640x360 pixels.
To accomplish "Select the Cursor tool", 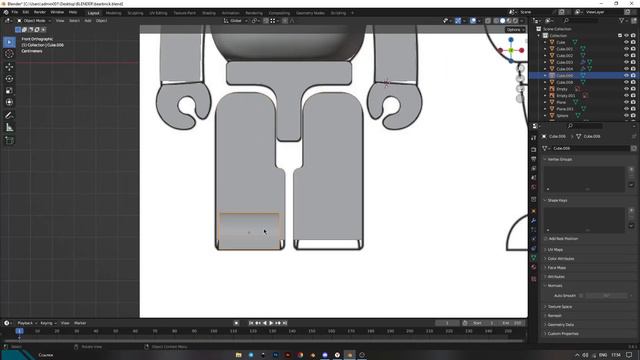I will point(9,54).
